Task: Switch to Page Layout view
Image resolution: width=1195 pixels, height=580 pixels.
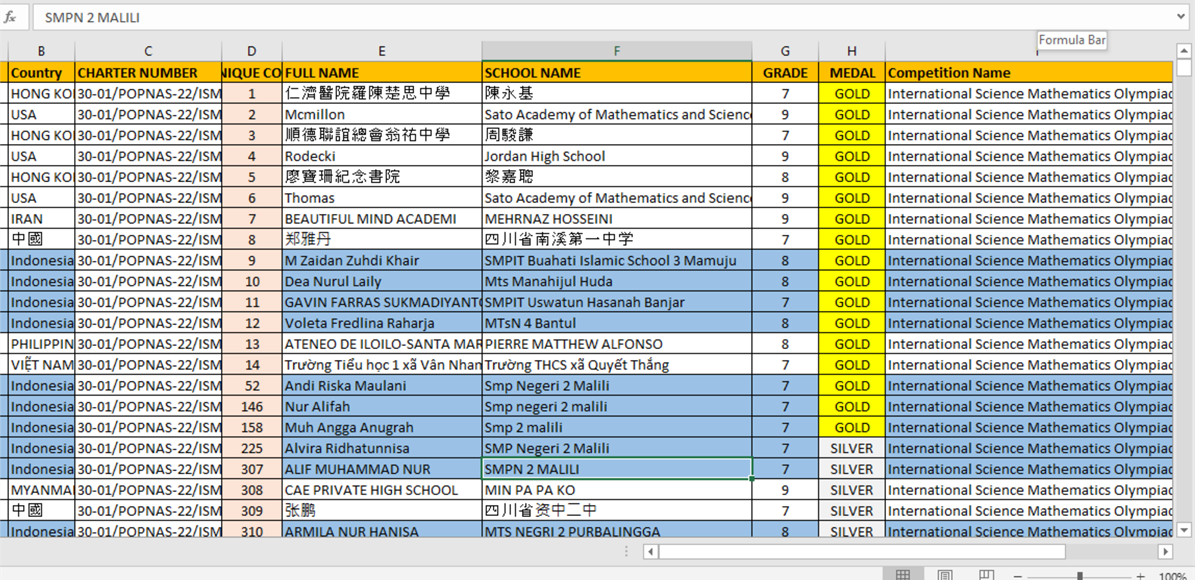Action: (x=944, y=575)
